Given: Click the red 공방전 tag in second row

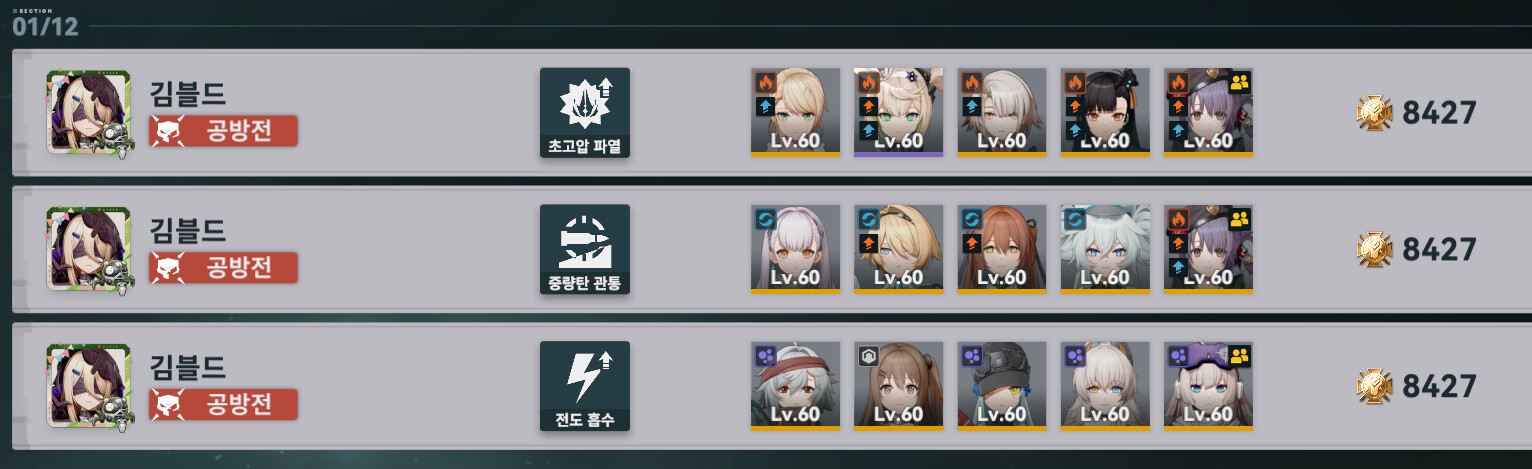Looking at the screenshot, I should tap(224, 268).
